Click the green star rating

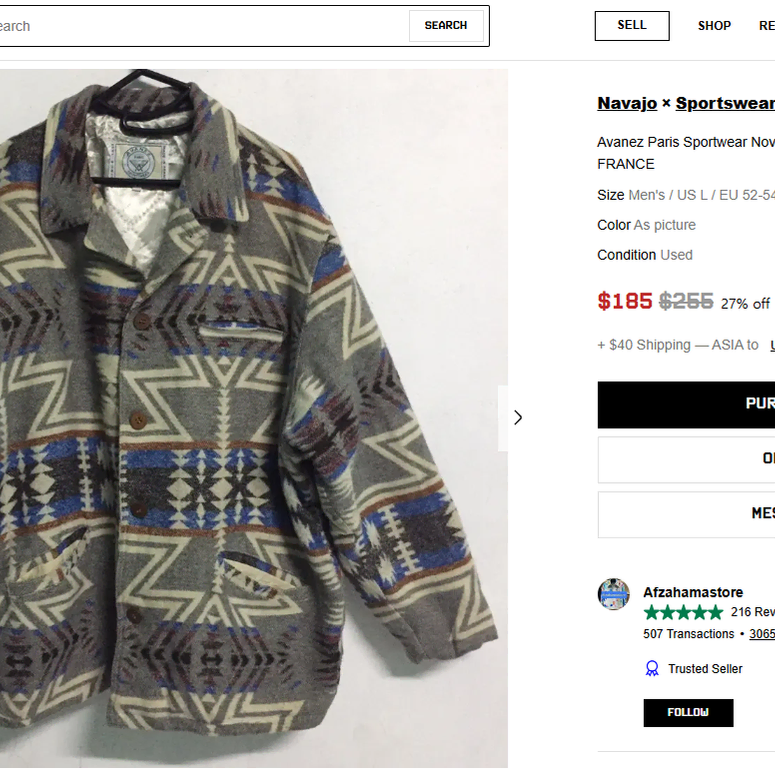pos(683,612)
